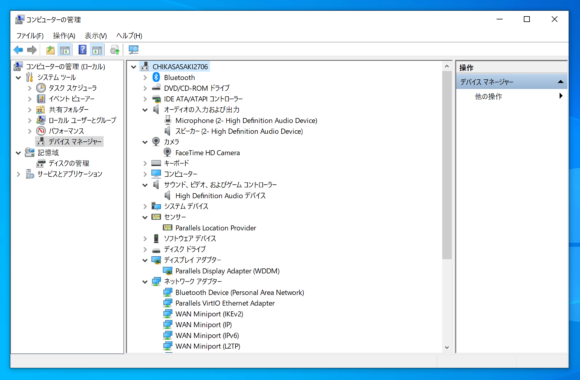Select WAN Miniport (IP) entry

(203, 324)
